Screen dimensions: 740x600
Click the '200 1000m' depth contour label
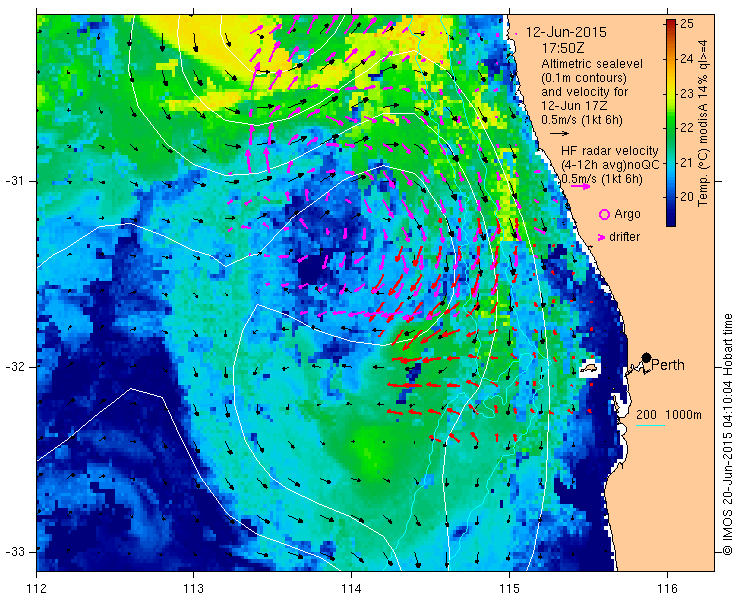(x=669, y=414)
